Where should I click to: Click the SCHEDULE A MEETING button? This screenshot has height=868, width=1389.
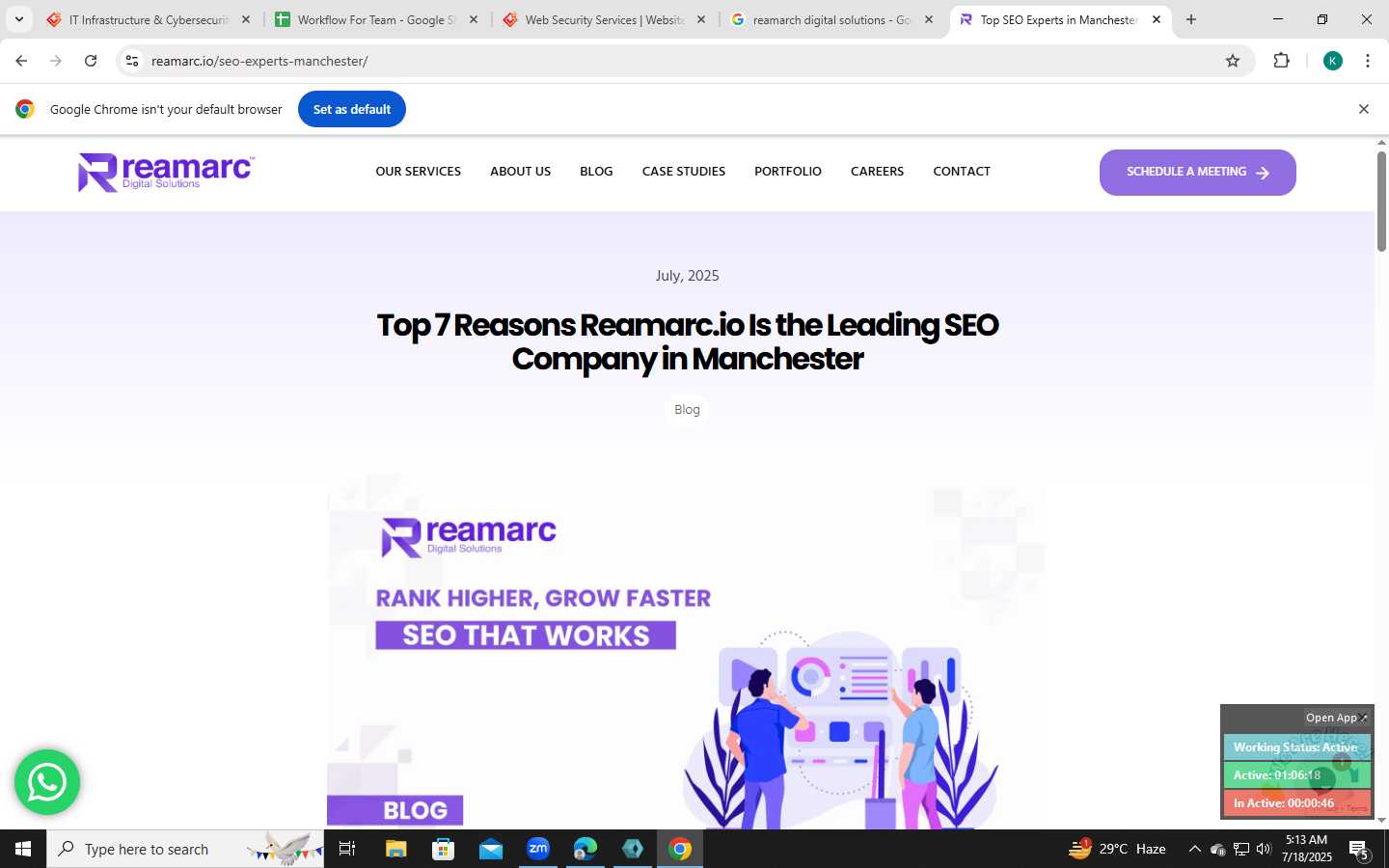point(1198,173)
